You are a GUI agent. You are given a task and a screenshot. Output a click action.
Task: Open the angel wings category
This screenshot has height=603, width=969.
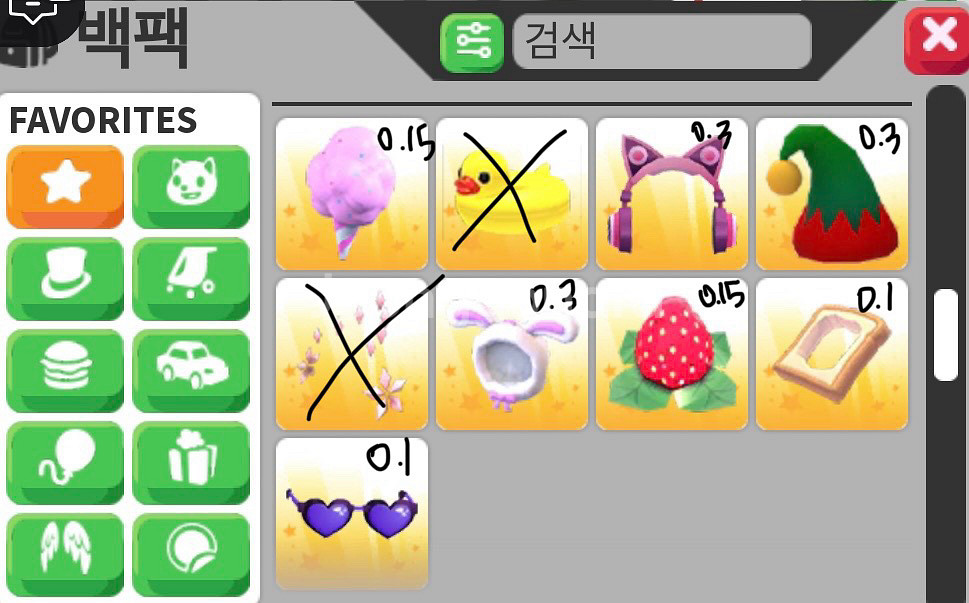[65, 554]
